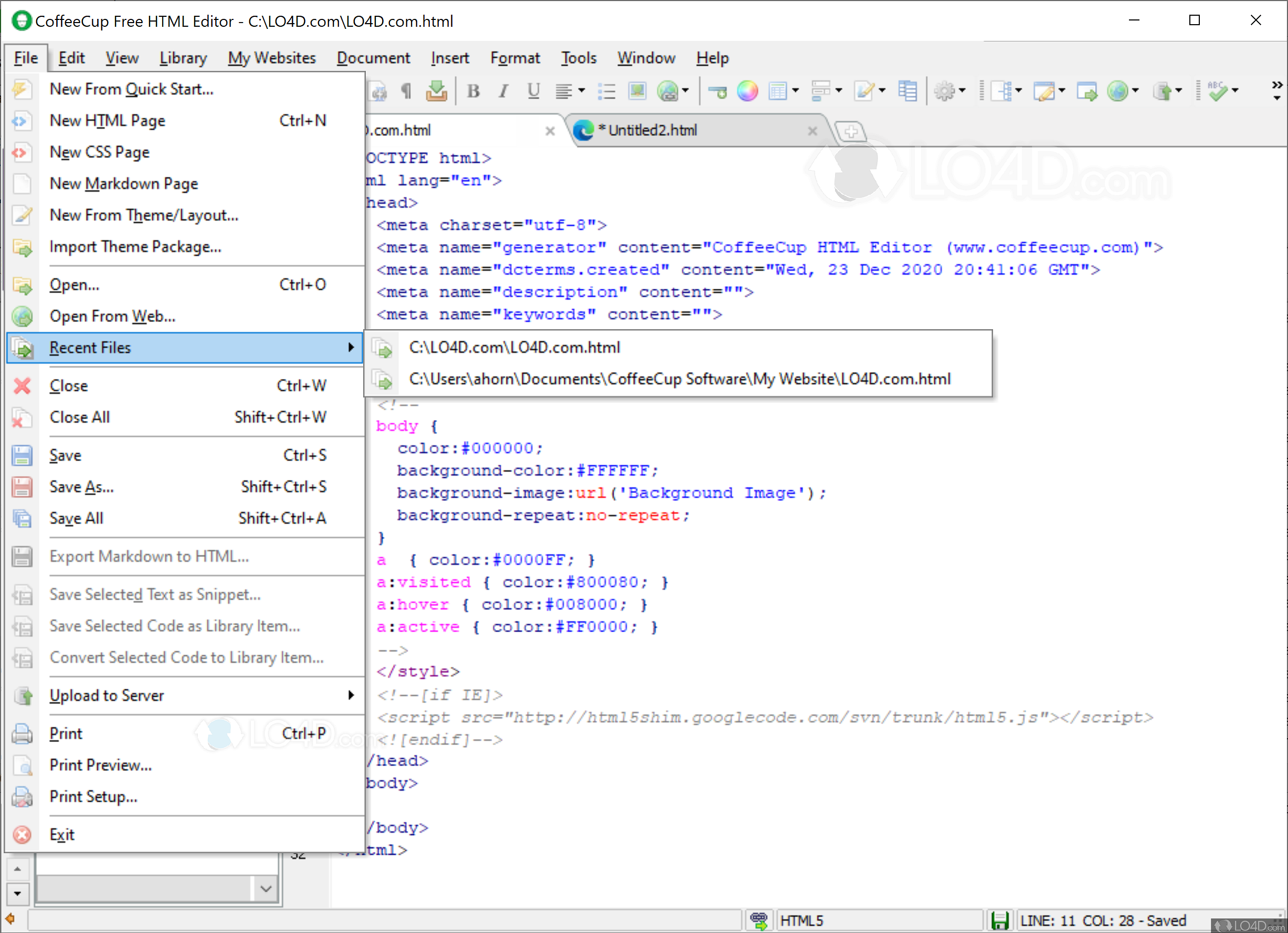This screenshot has height=933, width=1288.
Task: Click the spell check ABC icon
Action: coord(1217,91)
